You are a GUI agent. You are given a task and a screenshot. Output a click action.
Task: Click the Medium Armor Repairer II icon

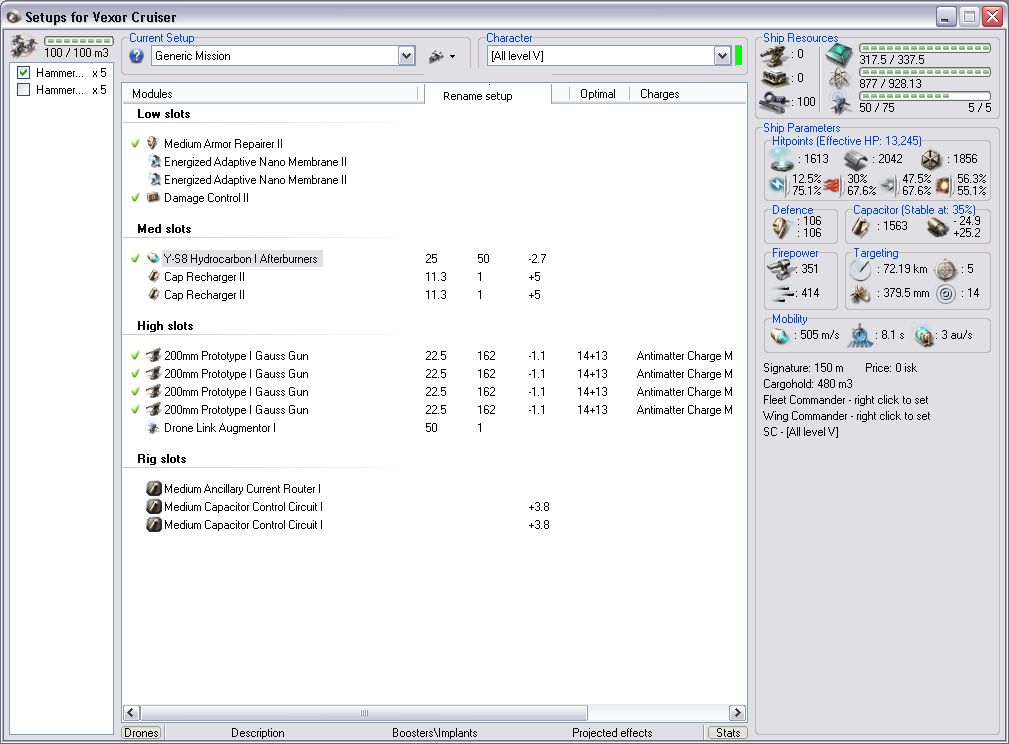click(153, 143)
